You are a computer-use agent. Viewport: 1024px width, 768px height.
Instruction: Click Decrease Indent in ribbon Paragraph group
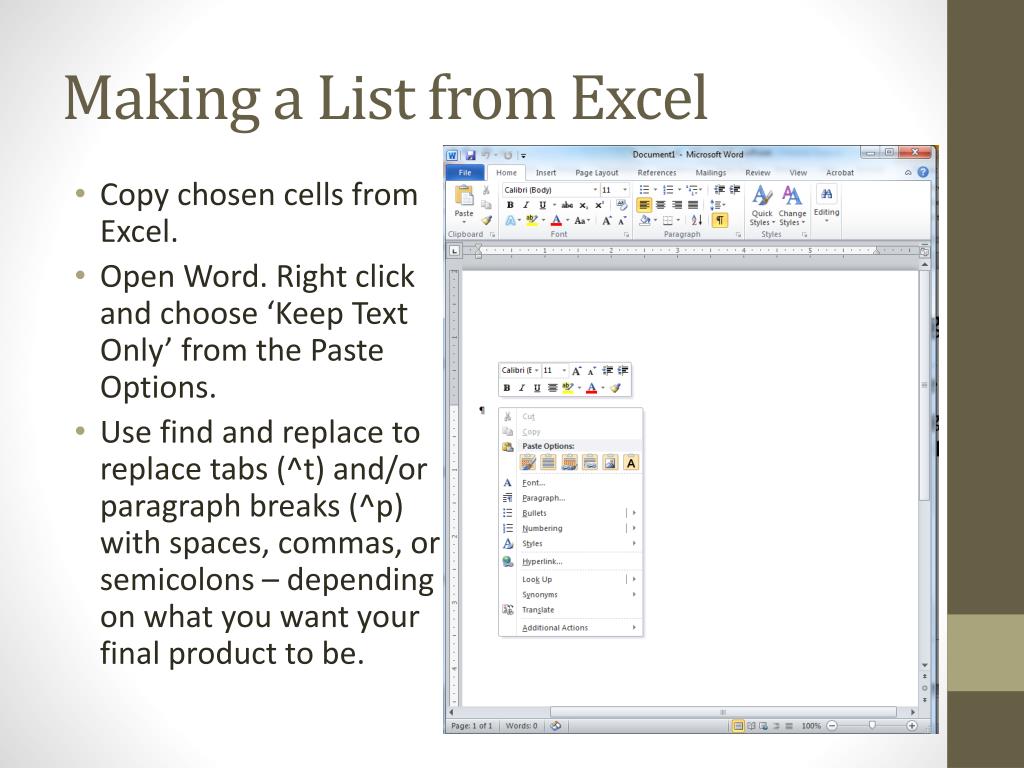(719, 189)
